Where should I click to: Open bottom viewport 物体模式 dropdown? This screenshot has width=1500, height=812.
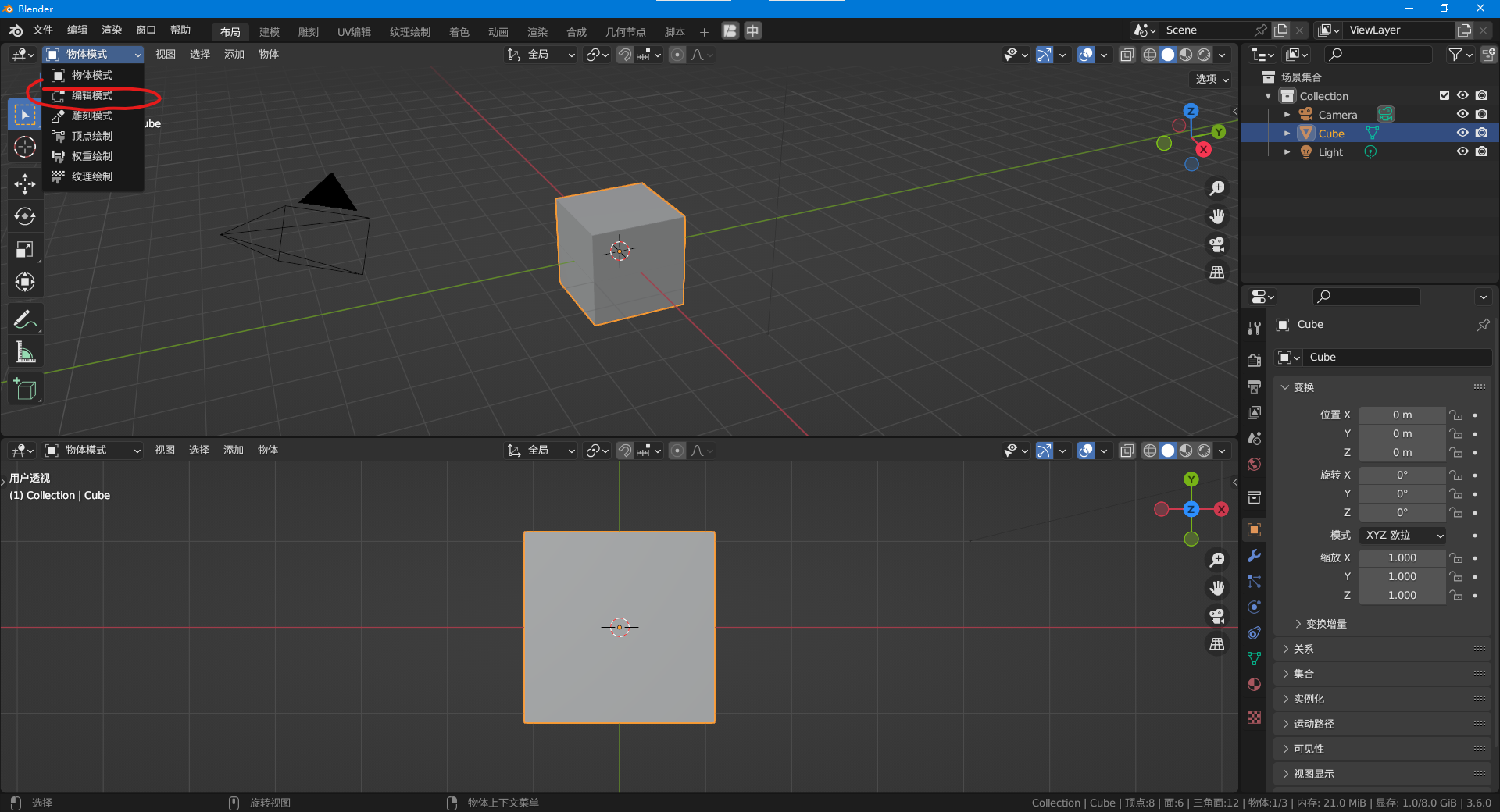tap(93, 451)
